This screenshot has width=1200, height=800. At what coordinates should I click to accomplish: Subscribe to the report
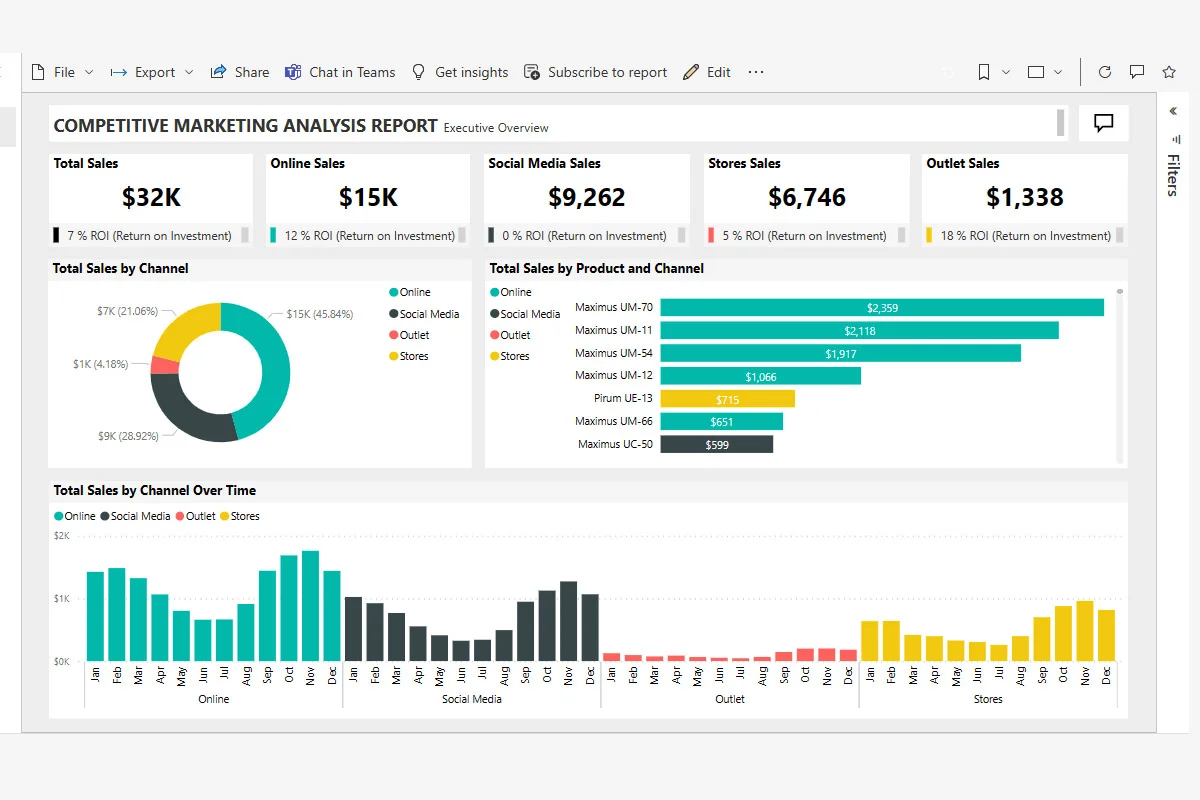pos(596,71)
